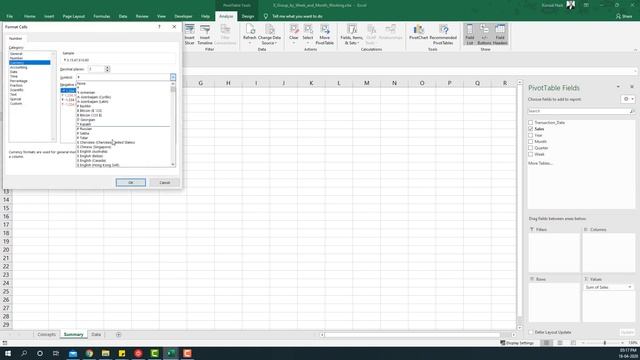640x360 pixels.
Task: Toggle the +/- Buttons ribbon icon
Action: 484,34
